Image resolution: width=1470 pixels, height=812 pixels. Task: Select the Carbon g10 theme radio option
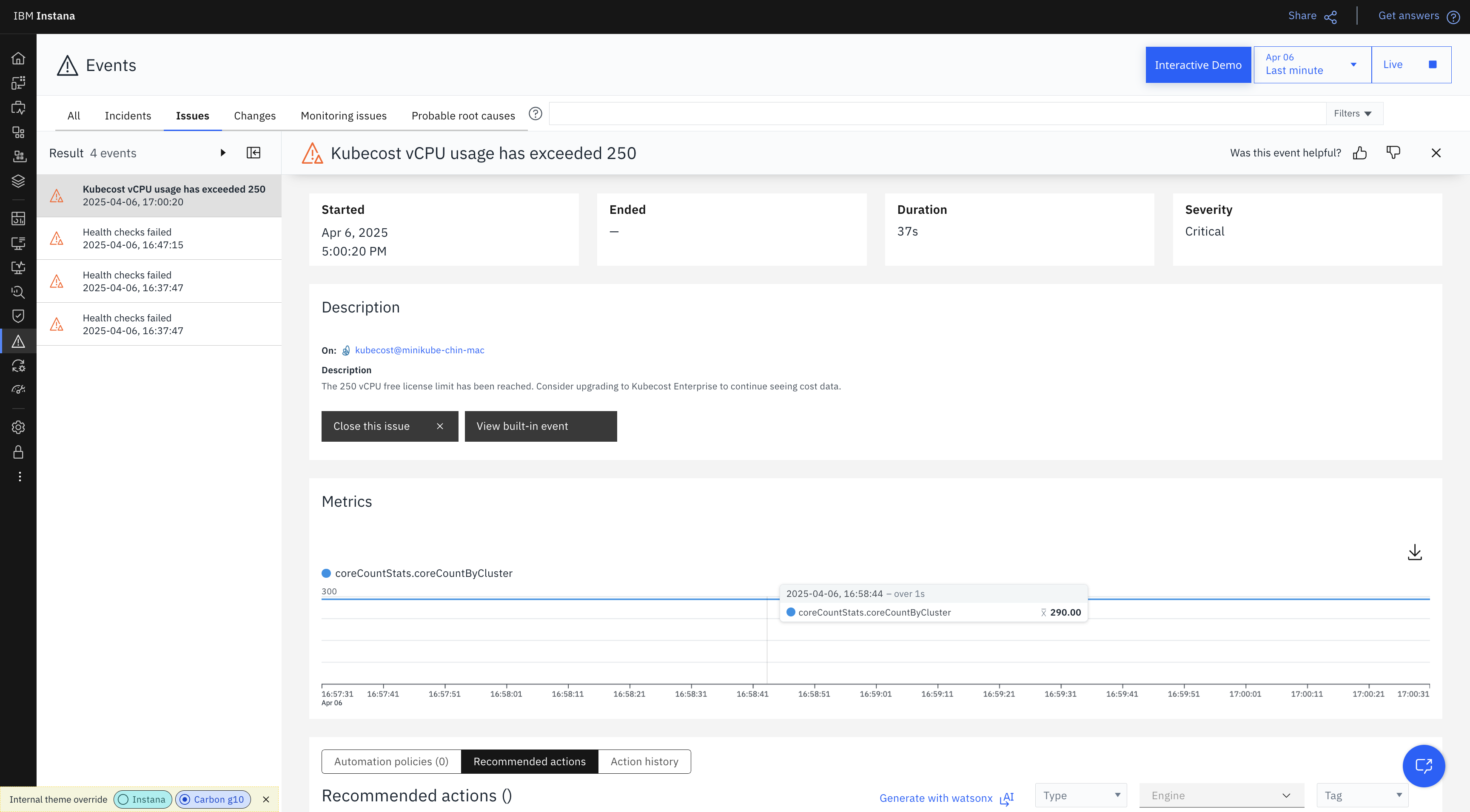pos(213,799)
